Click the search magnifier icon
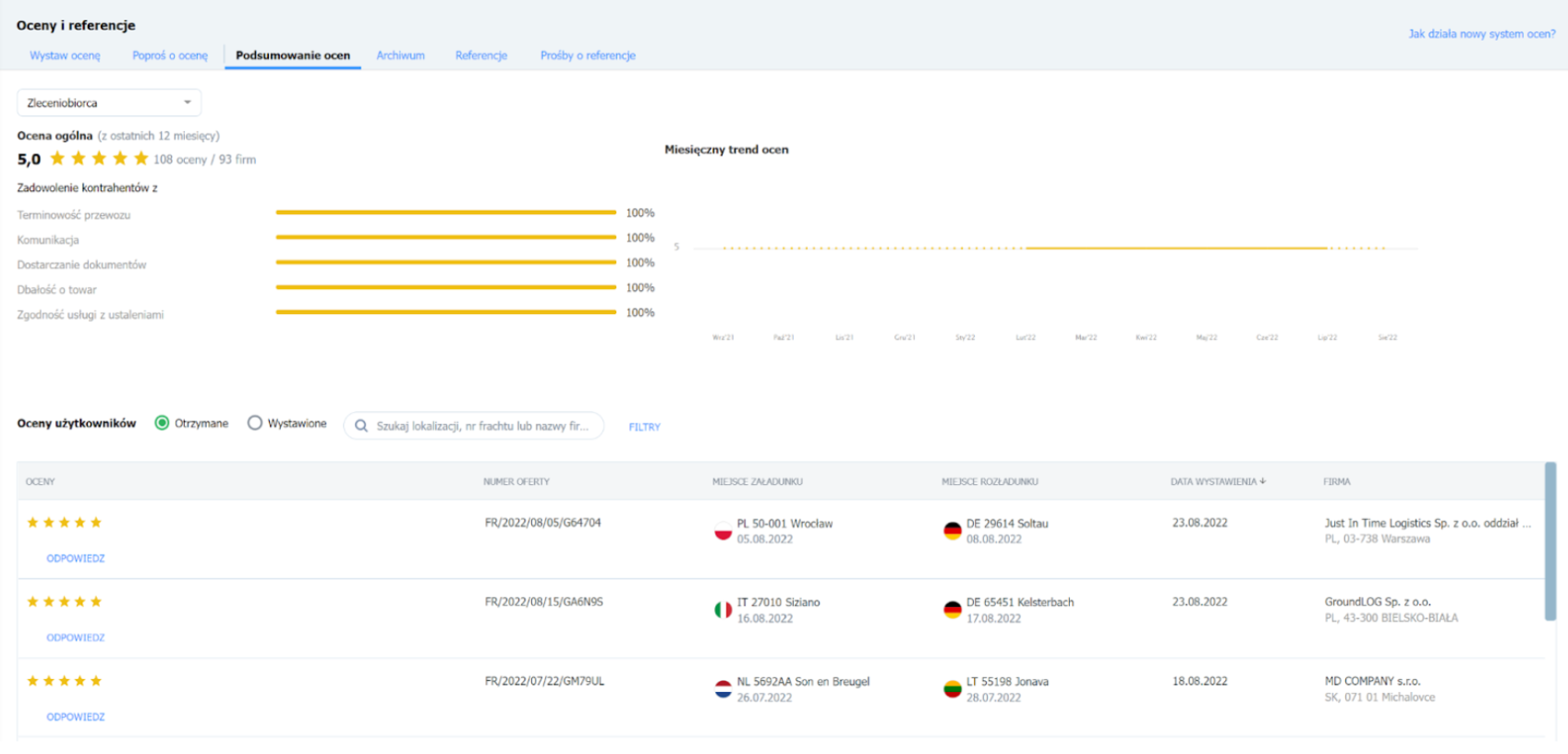This screenshot has width=1568, height=754. click(361, 426)
